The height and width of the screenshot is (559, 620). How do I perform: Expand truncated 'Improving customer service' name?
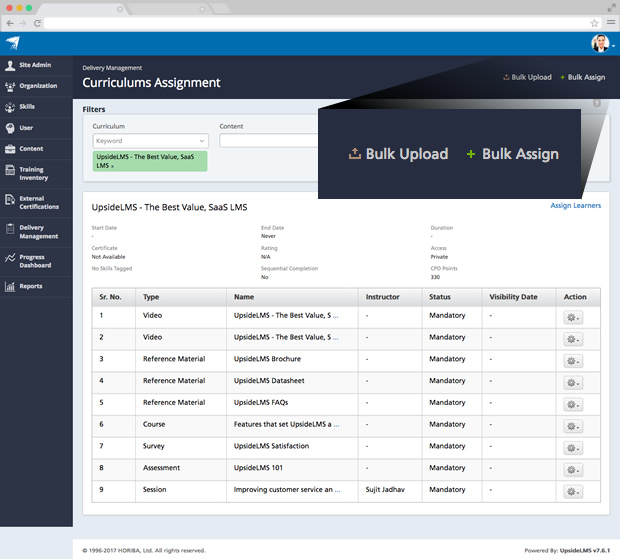337,491
